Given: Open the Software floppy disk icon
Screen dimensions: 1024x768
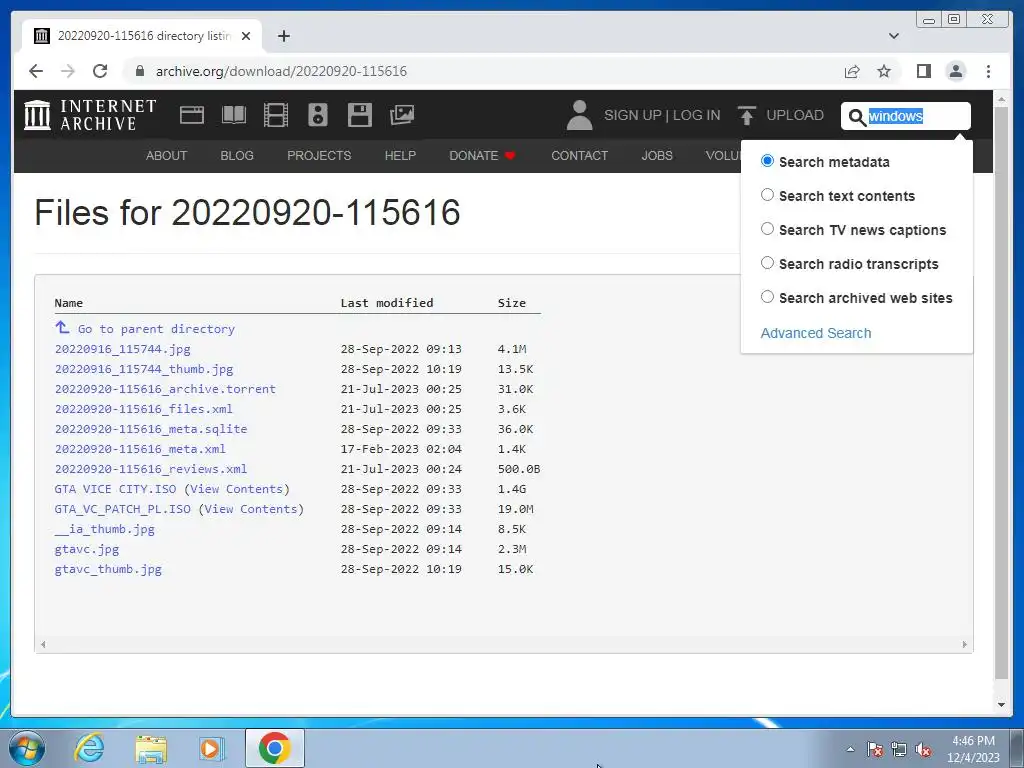Looking at the screenshot, I should [x=360, y=115].
